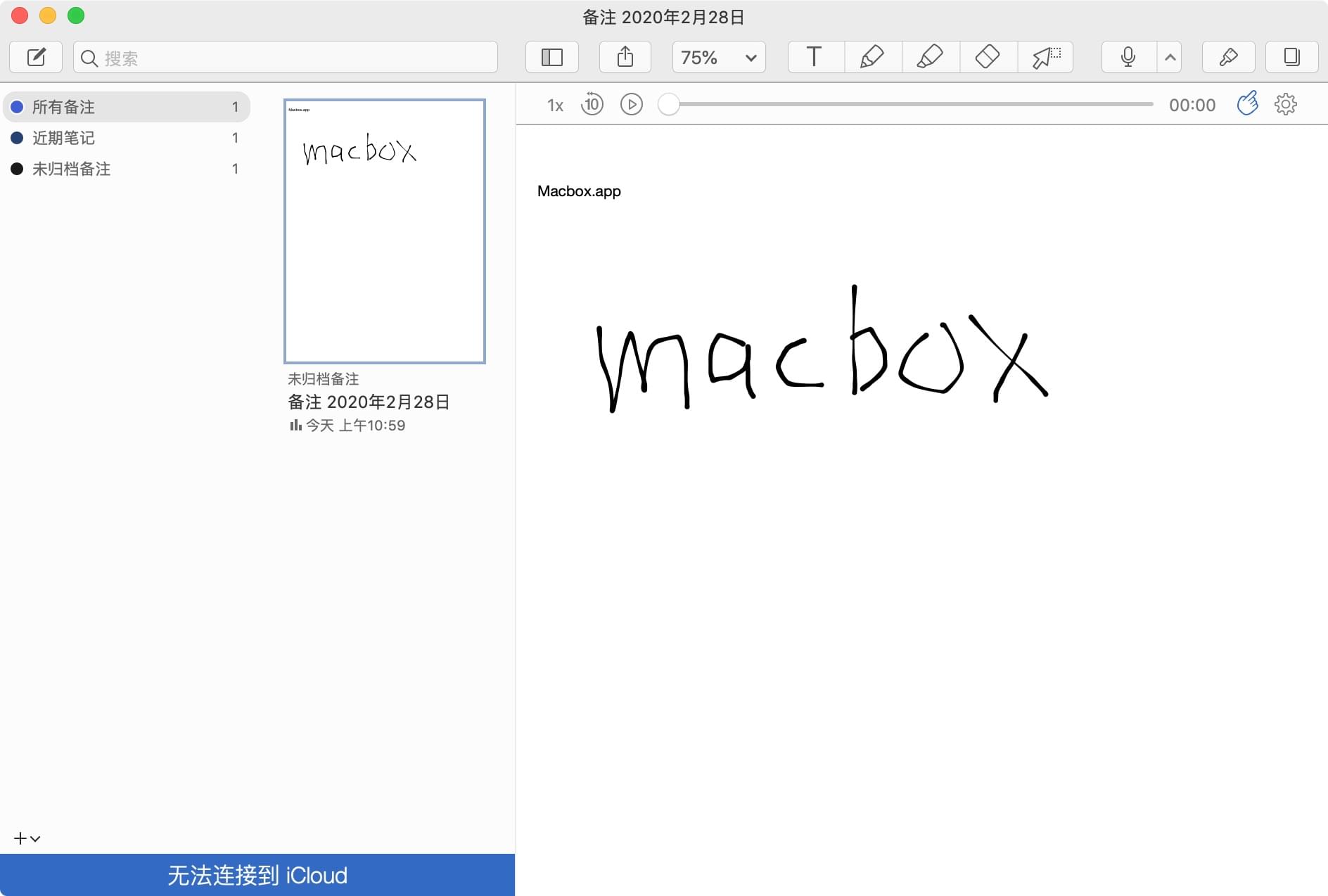Click the handwritten macbox drawing

point(822,350)
